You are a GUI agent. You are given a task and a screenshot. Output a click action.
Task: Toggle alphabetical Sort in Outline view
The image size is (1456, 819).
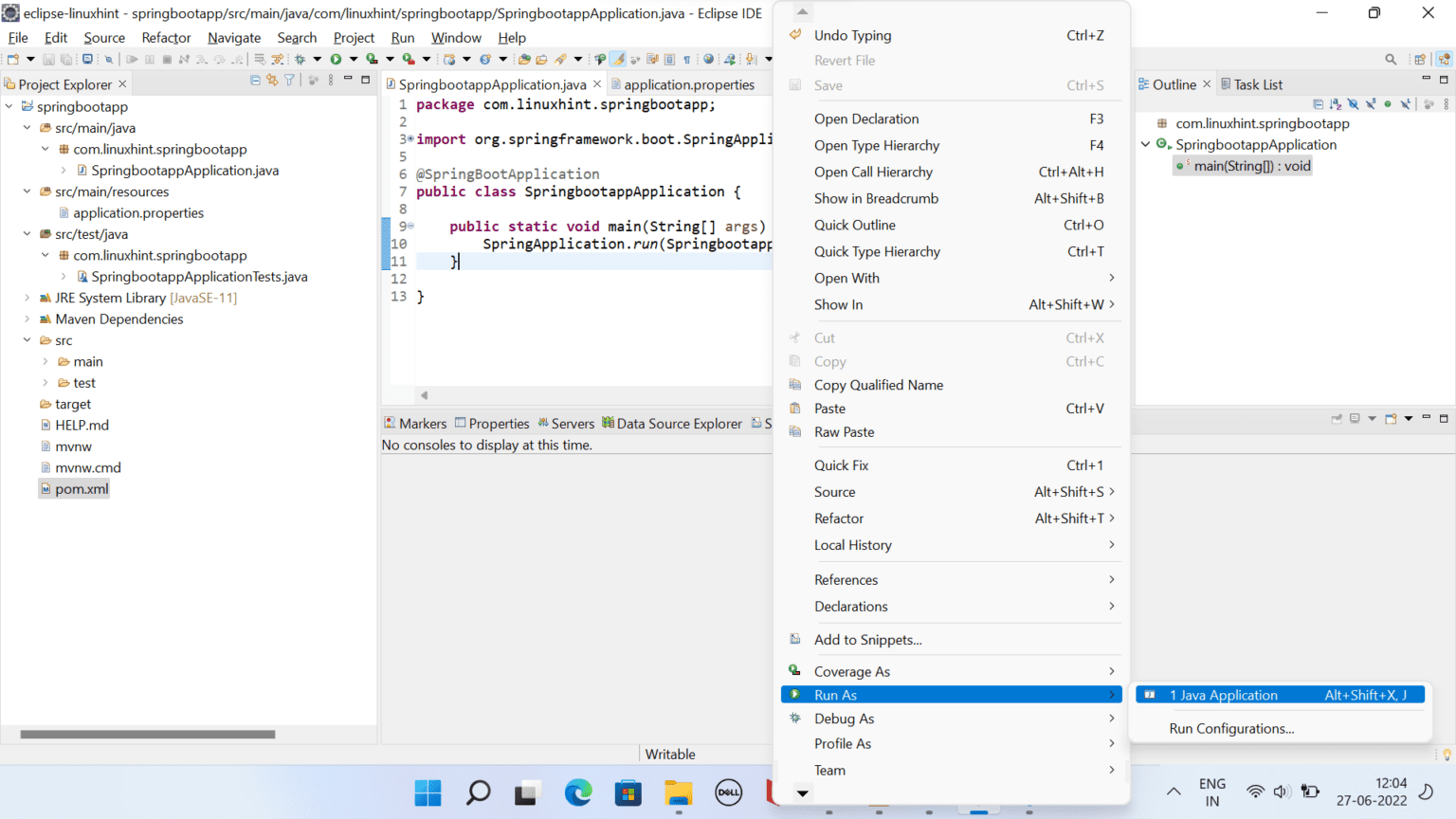pyautogui.click(x=1336, y=104)
